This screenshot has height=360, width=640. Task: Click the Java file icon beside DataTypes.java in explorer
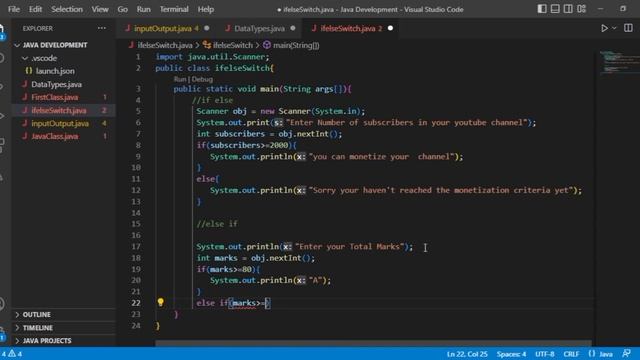pos(24,84)
